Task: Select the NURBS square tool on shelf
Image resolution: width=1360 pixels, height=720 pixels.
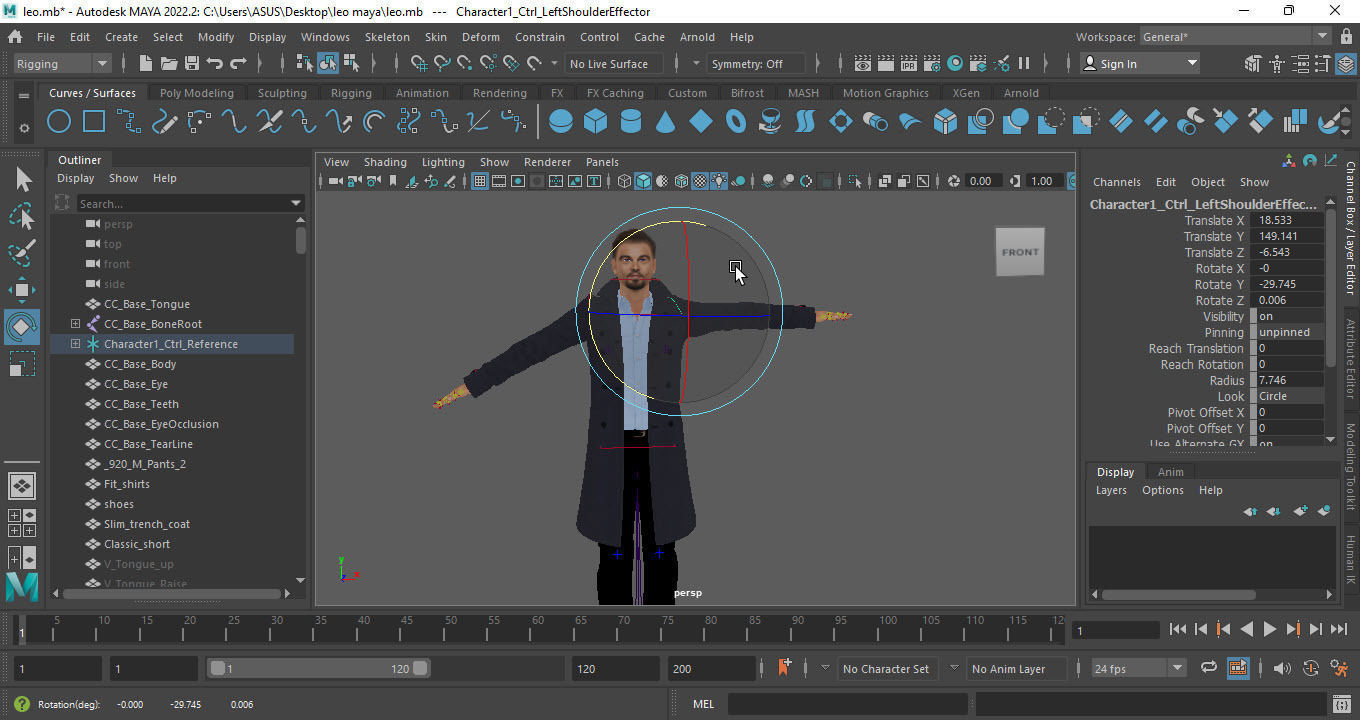Action: [x=94, y=122]
